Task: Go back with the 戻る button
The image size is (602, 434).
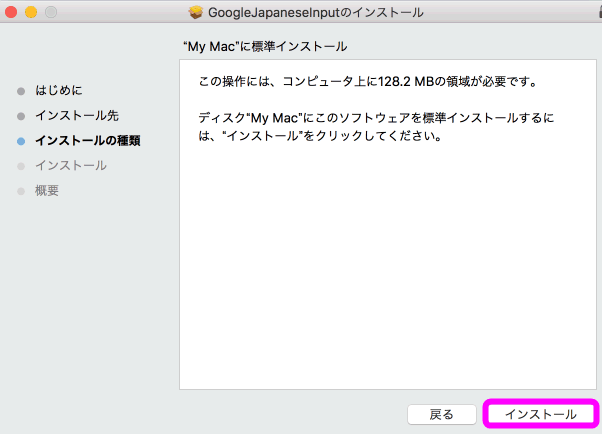Action: point(441,414)
